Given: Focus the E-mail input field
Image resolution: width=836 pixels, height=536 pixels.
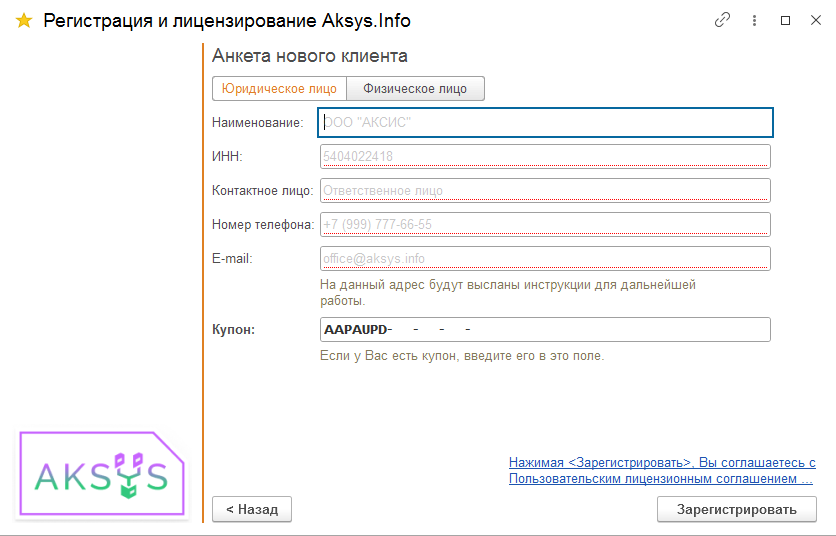Looking at the screenshot, I should 545,259.
